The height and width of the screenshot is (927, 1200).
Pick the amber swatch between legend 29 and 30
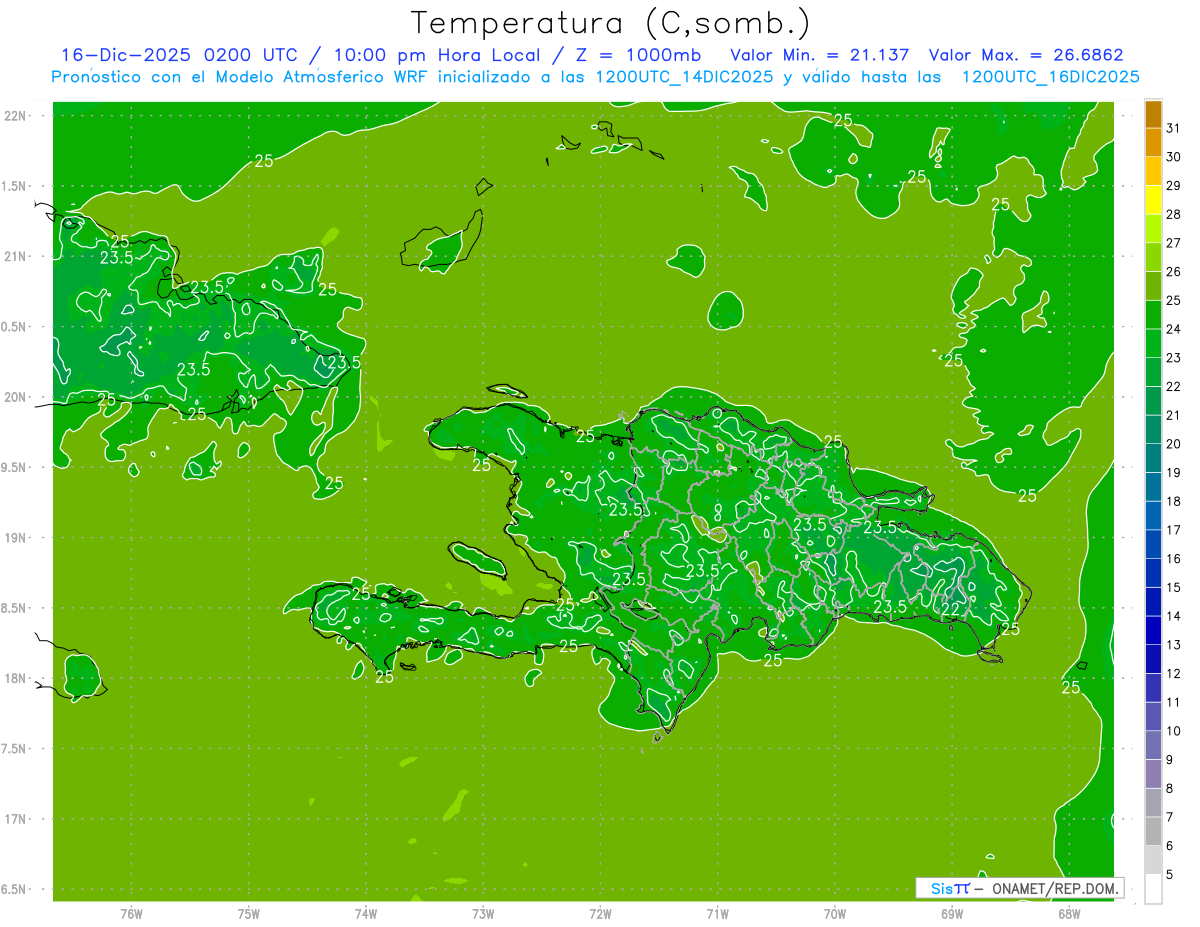point(1153,171)
